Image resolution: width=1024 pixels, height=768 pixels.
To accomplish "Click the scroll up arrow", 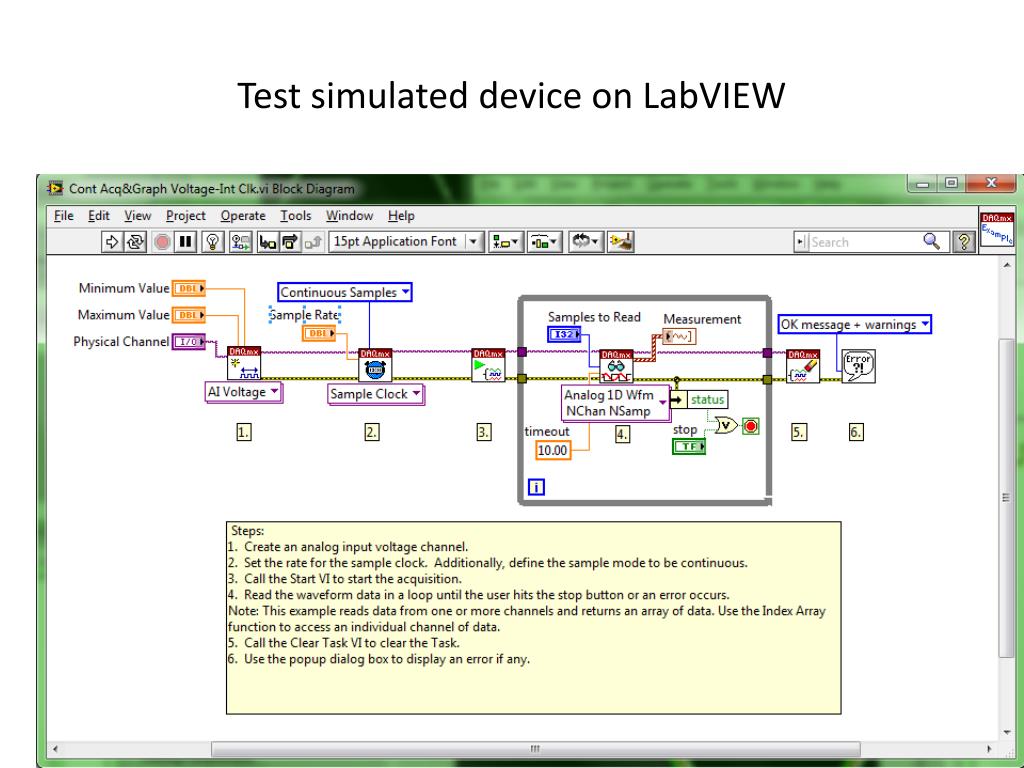I will 1006,264.
